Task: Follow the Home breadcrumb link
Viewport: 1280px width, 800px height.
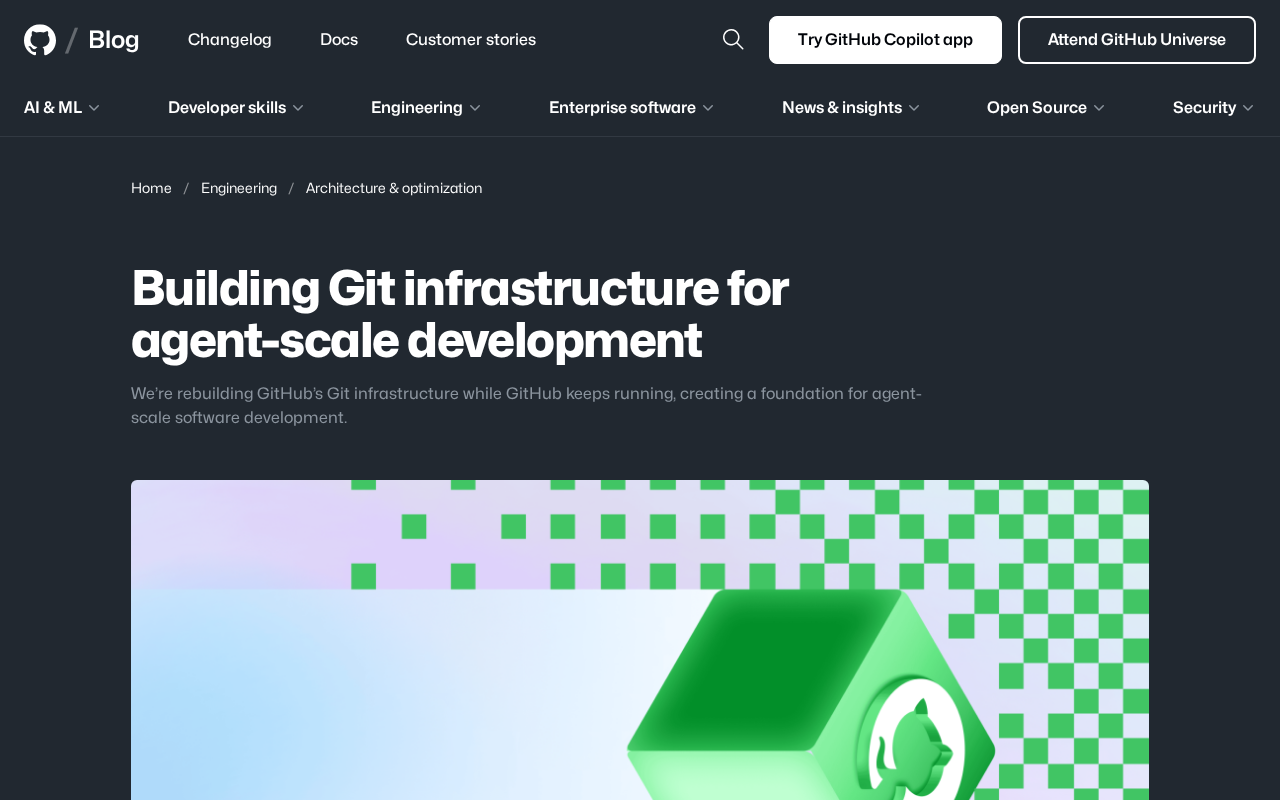Action: point(151,188)
